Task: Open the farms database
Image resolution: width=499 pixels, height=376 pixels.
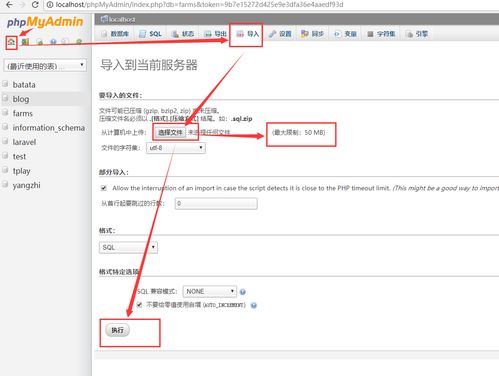Action: (23, 113)
